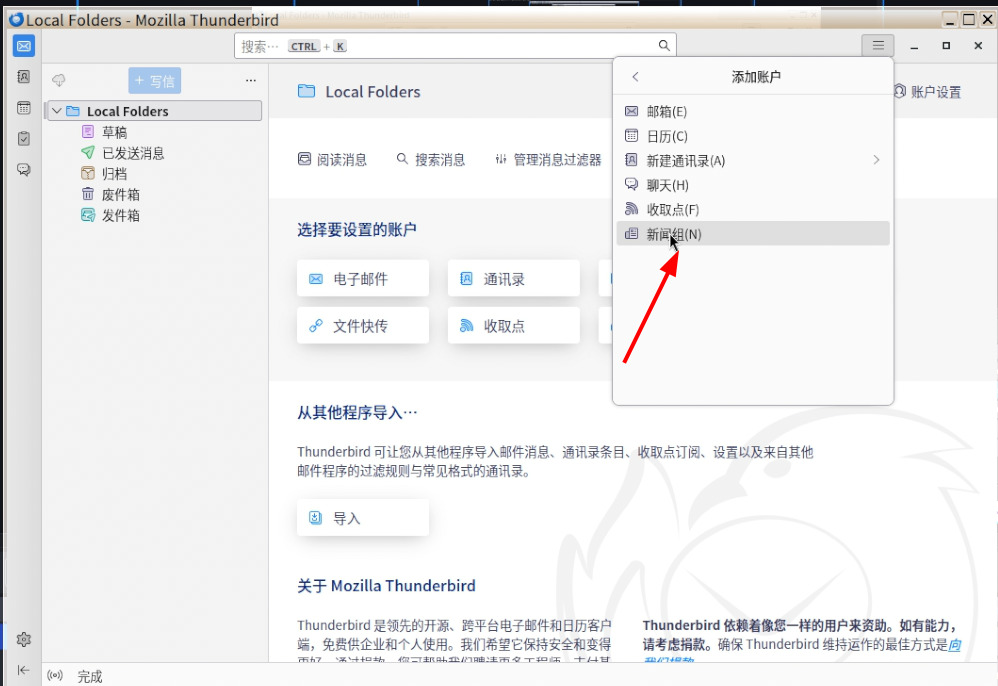Viewport: 998px width, 686px height.
Task: Go back using the menu's back arrow
Action: 635,77
